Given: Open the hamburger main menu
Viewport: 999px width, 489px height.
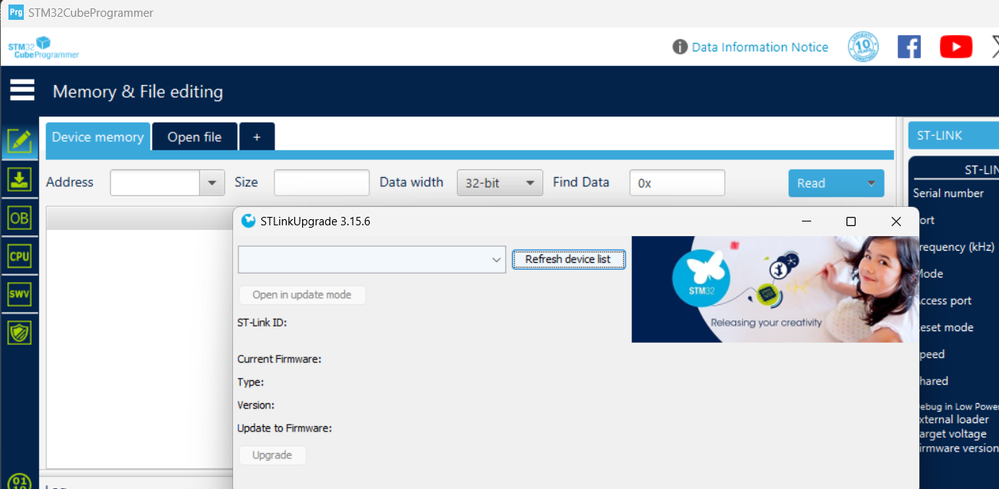Looking at the screenshot, I should [22, 90].
